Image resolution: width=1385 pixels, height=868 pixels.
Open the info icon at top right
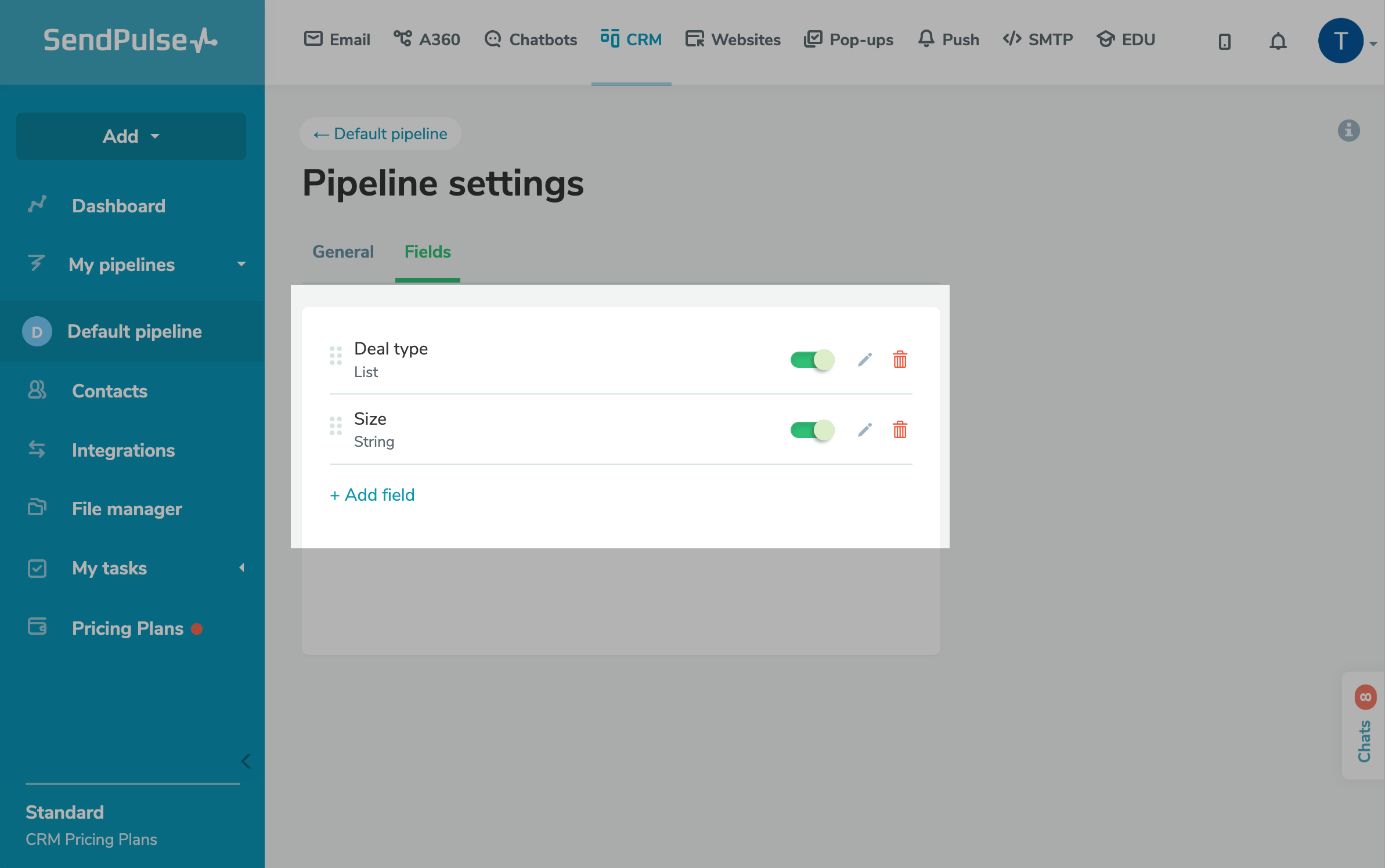[x=1349, y=131]
